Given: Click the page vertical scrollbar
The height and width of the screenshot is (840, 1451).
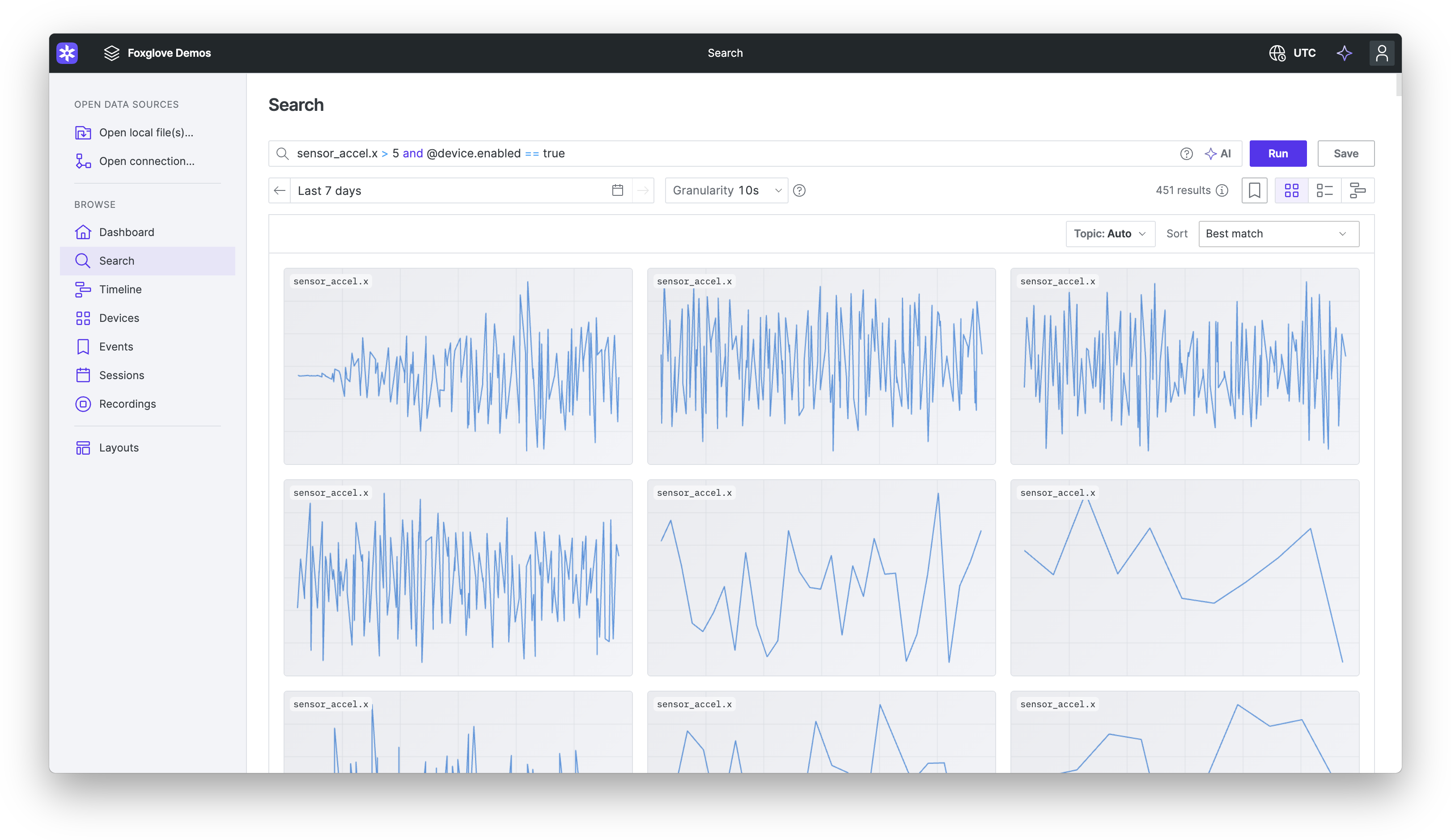Looking at the screenshot, I should [1398, 85].
